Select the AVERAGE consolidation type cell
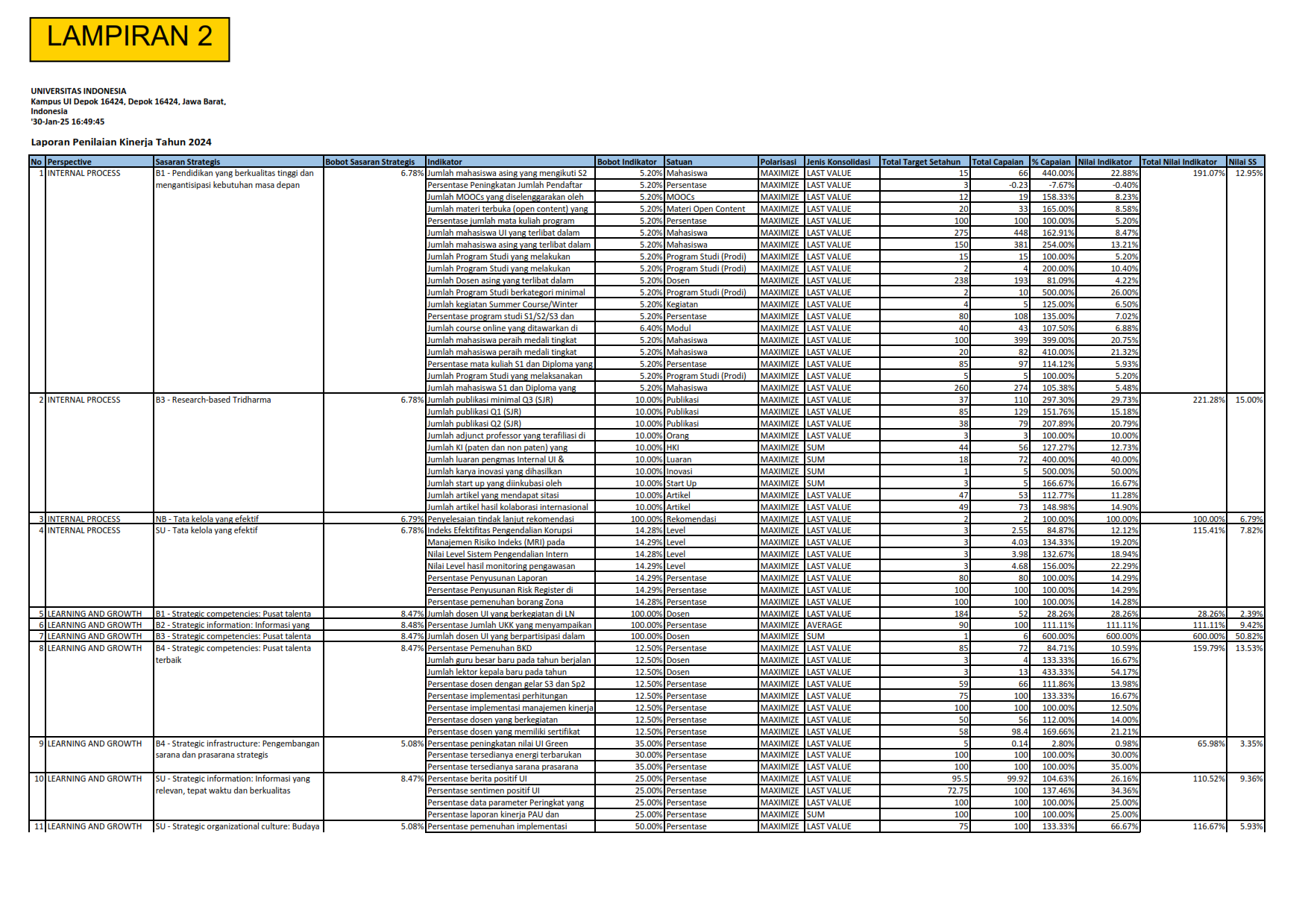This screenshot has height=924, width=1308. [x=825, y=625]
